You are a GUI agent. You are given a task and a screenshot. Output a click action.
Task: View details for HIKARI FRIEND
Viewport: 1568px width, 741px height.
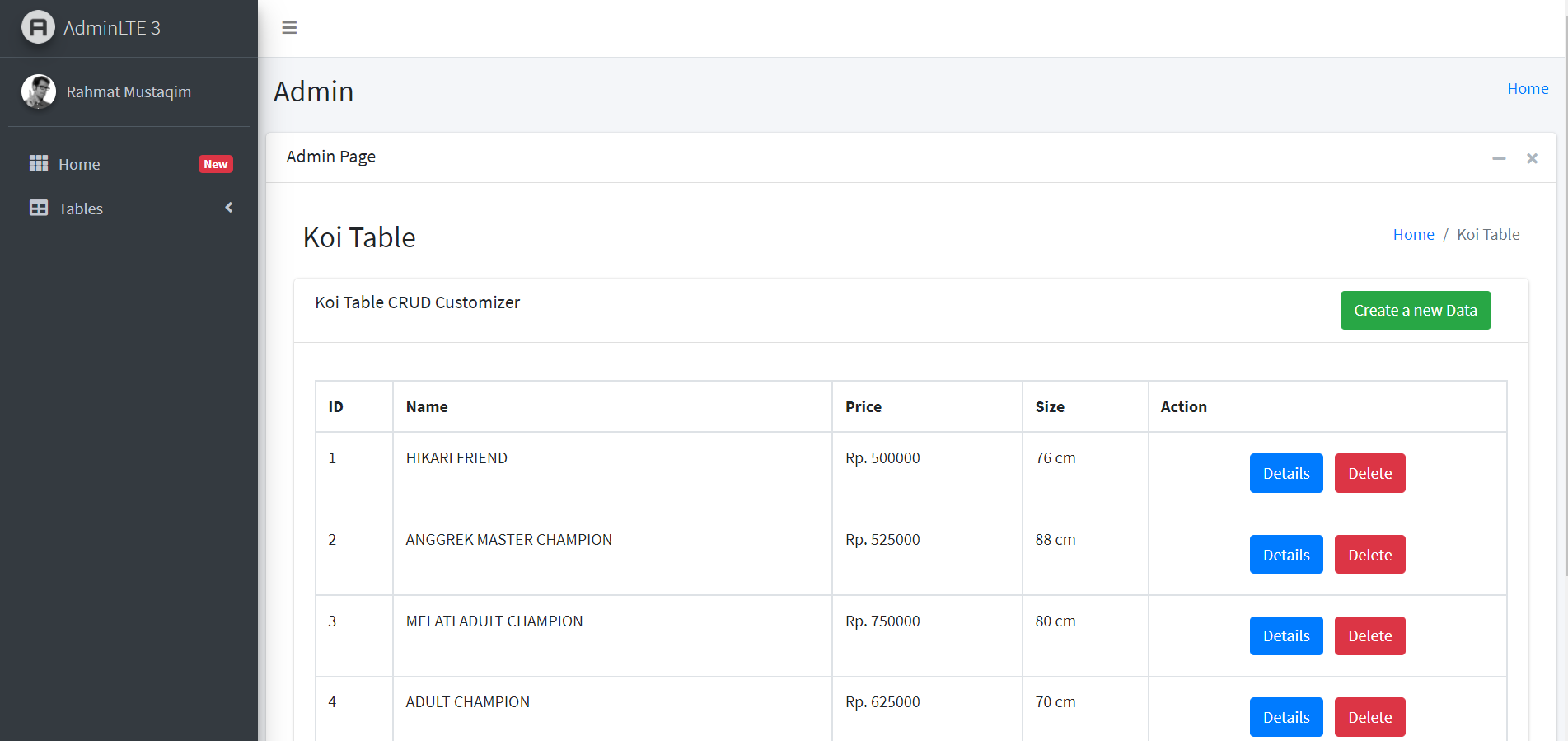(x=1285, y=473)
